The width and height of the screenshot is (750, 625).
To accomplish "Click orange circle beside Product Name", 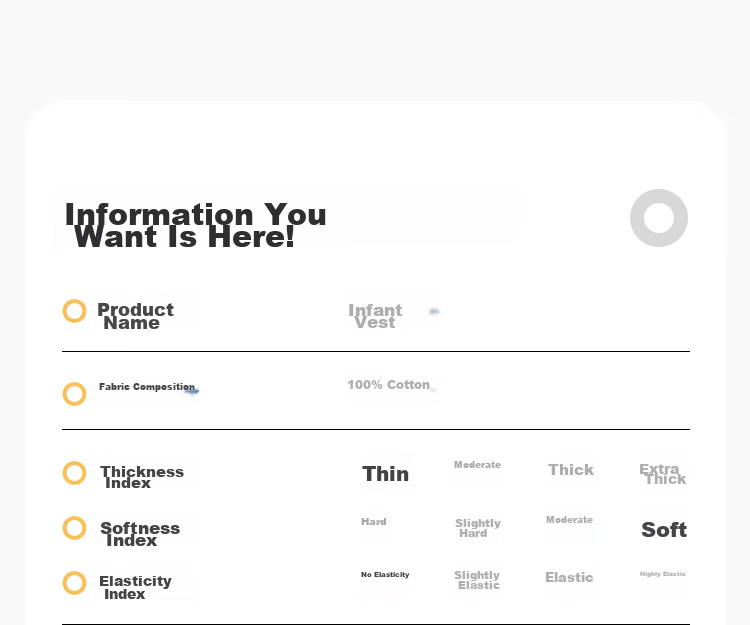I will (75, 311).
